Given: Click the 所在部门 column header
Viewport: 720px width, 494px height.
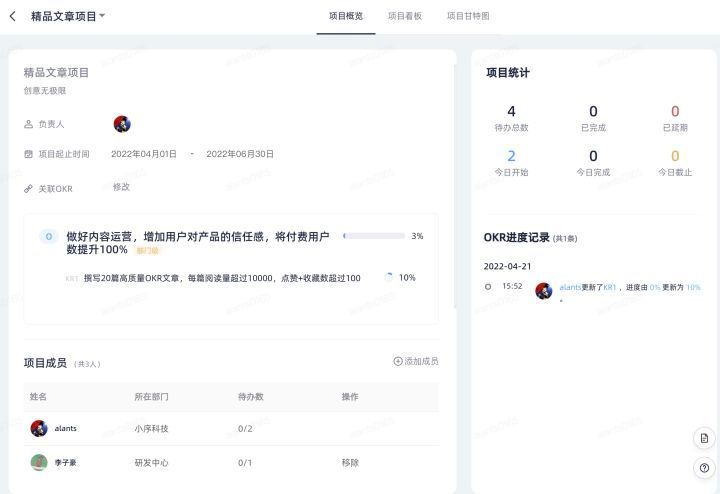Looking at the screenshot, I should (x=151, y=397).
